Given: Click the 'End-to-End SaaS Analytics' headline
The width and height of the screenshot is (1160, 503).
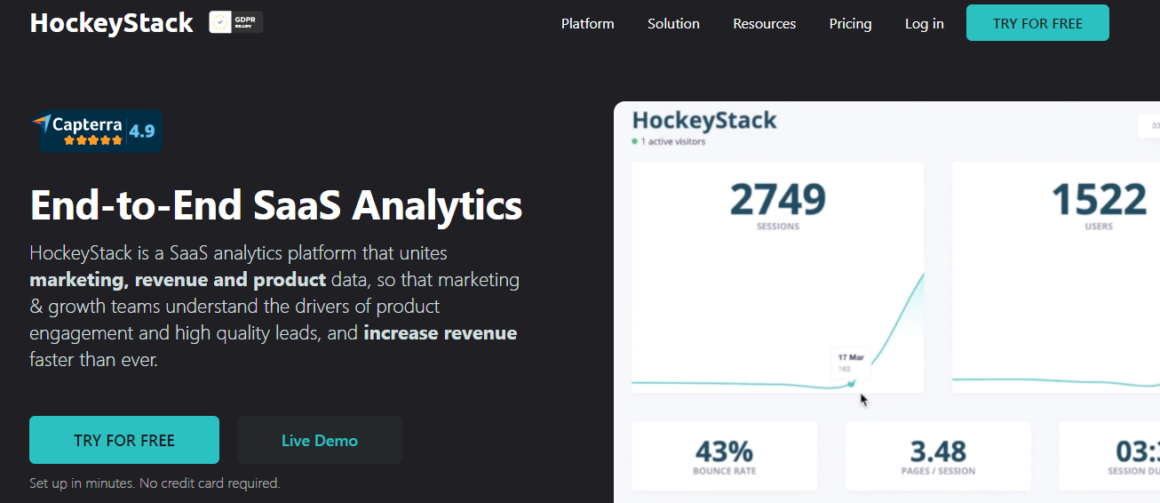Looking at the screenshot, I should 276,206.
